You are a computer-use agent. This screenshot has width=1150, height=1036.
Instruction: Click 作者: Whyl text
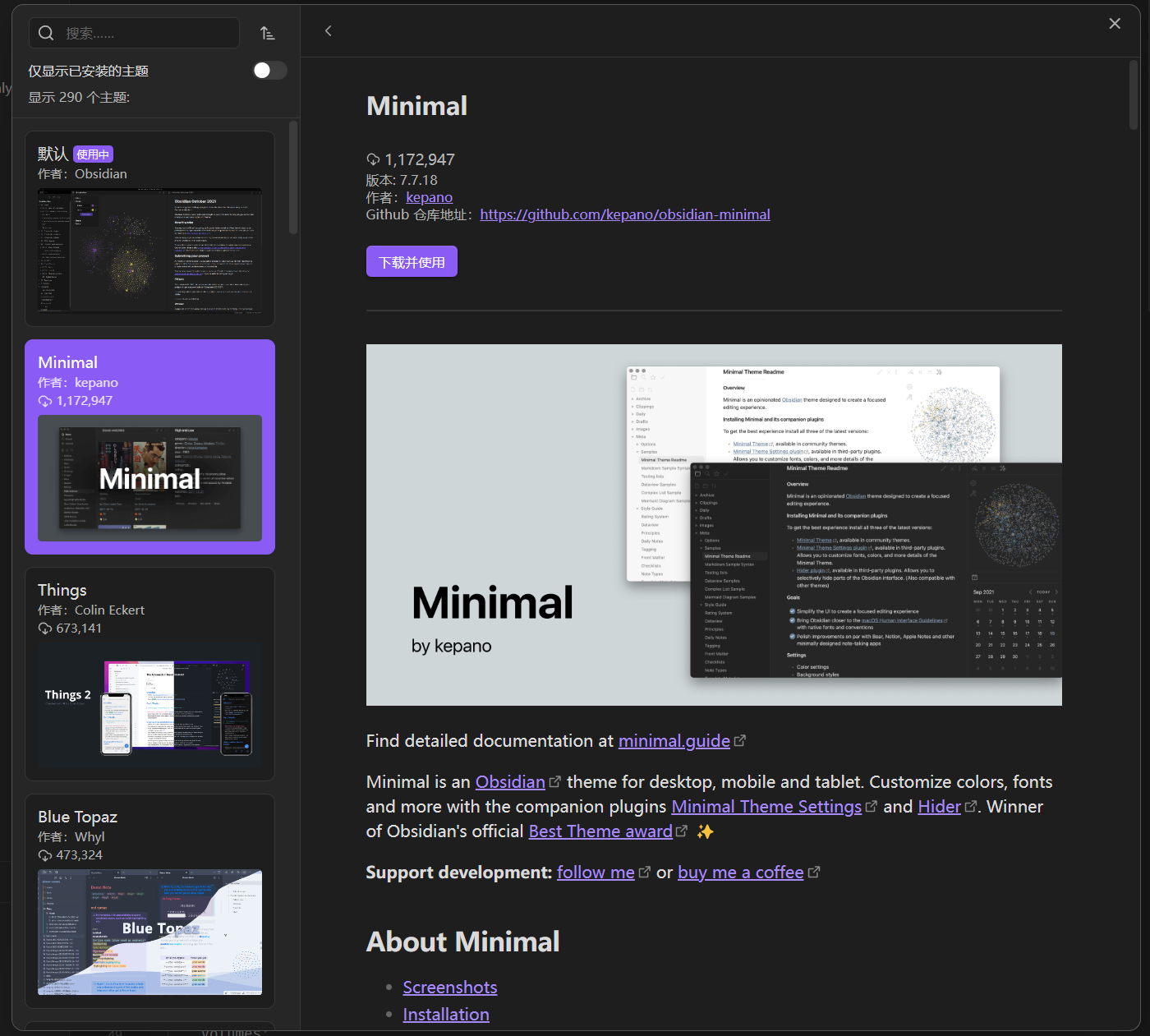coord(71,836)
